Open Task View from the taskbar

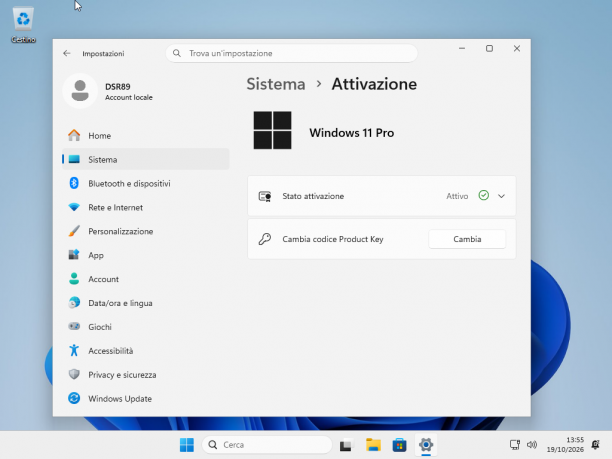click(345, 445)
